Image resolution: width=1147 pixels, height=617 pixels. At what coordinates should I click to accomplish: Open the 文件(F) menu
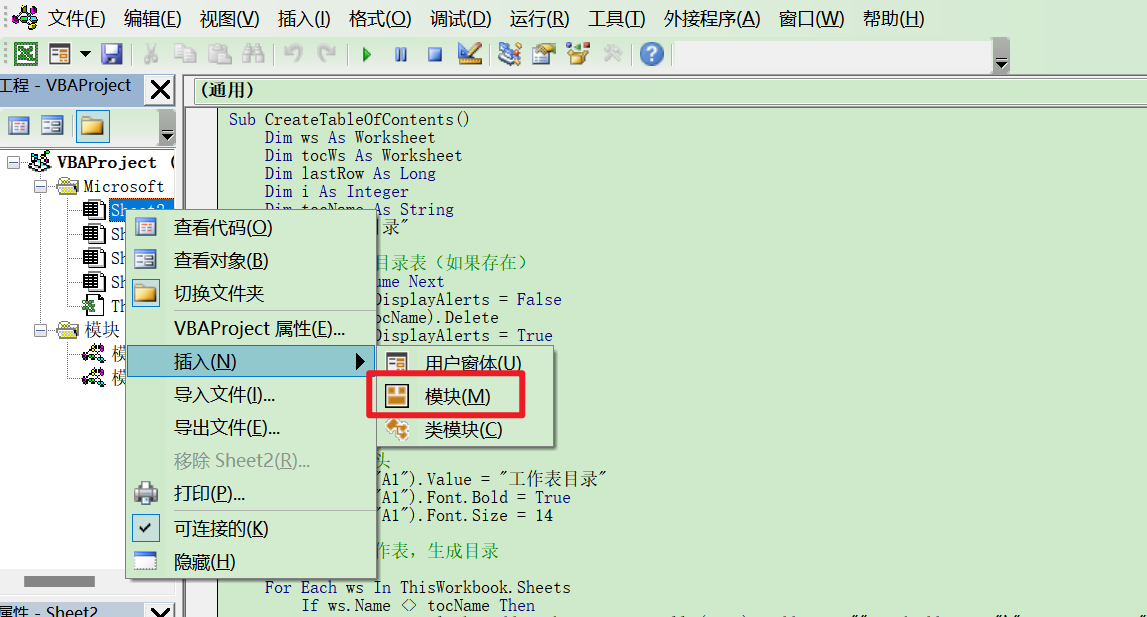coord(77,18)
